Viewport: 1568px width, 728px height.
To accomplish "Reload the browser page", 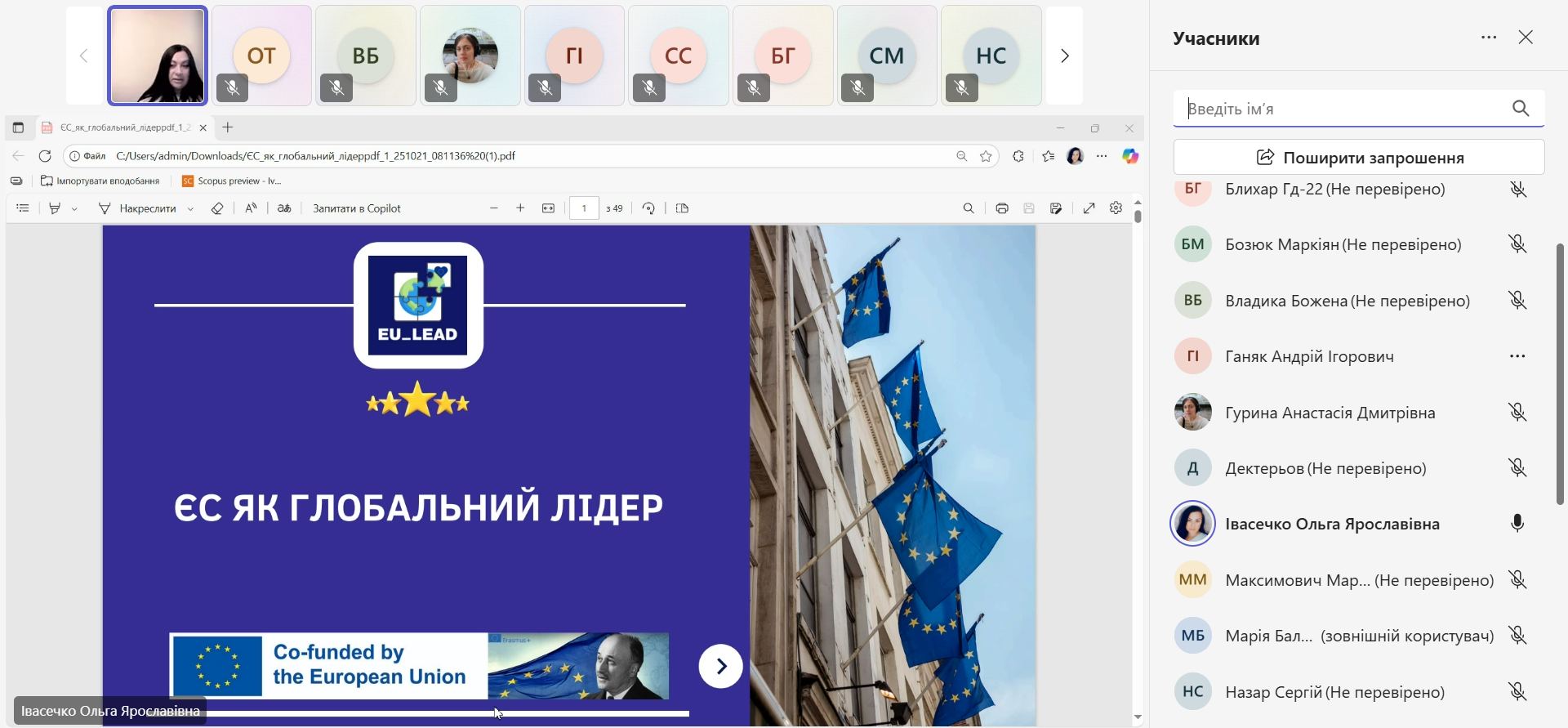I will [x=45, y=156].
